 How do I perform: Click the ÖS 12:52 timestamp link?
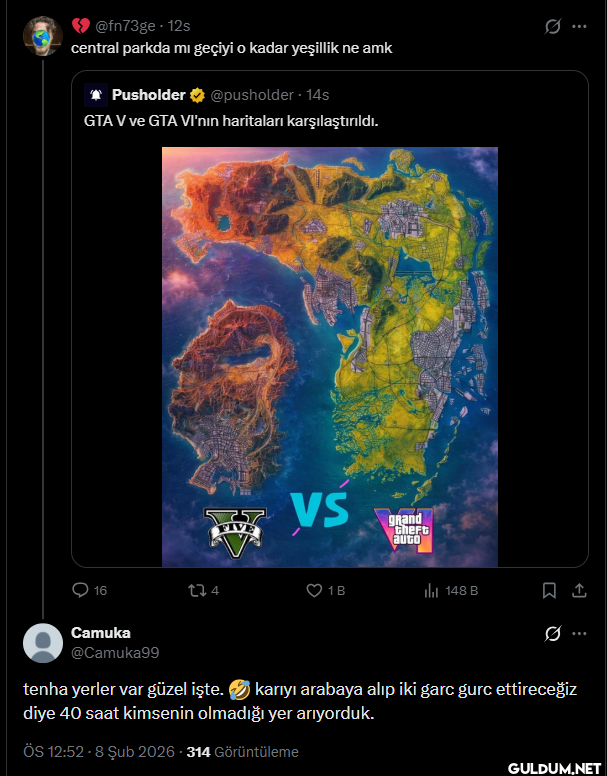point(53,752)
